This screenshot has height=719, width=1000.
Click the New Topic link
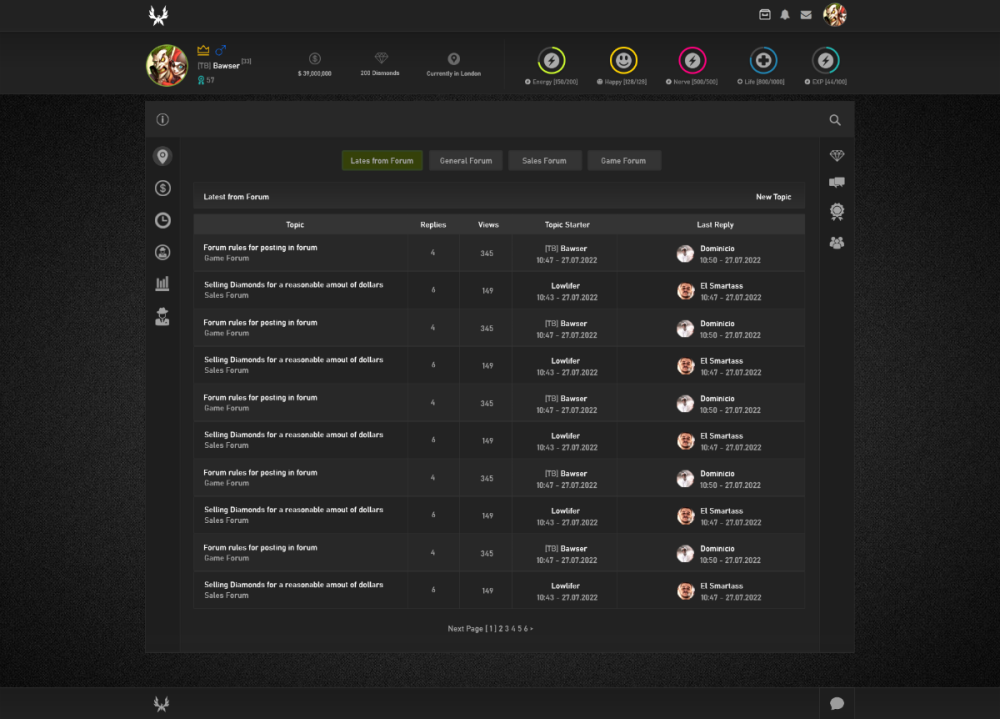[773, 197]
